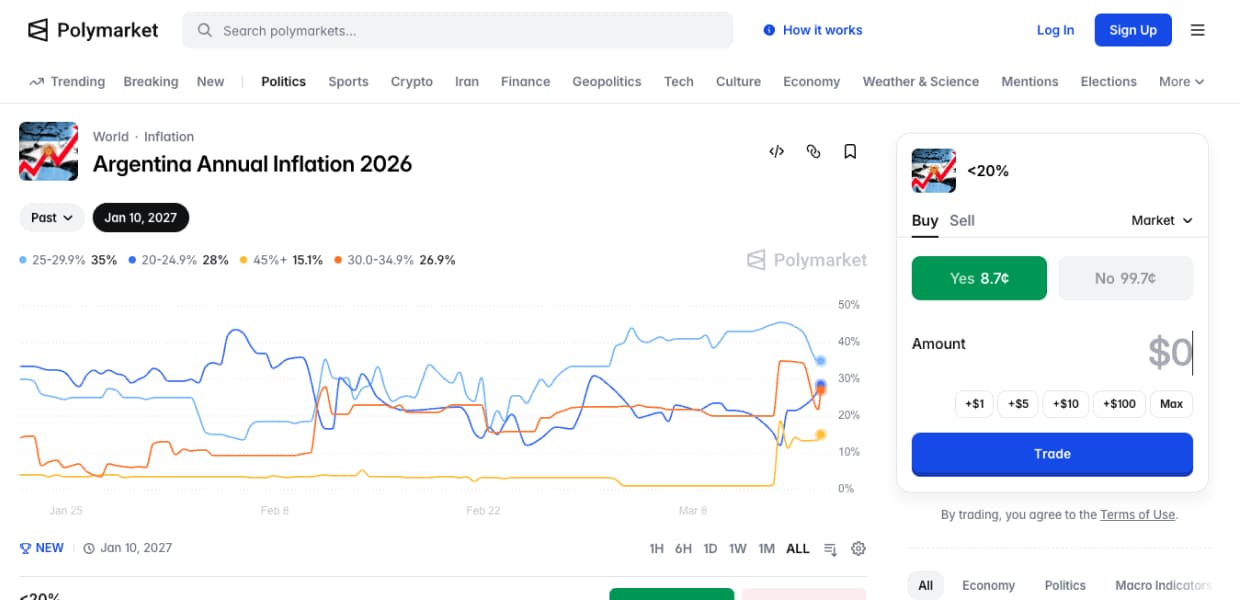The image size is (1240, 600).
Task: Select the Yes 8.7¢ outcome
Action: pyautogui.click(x=979, y=278)
